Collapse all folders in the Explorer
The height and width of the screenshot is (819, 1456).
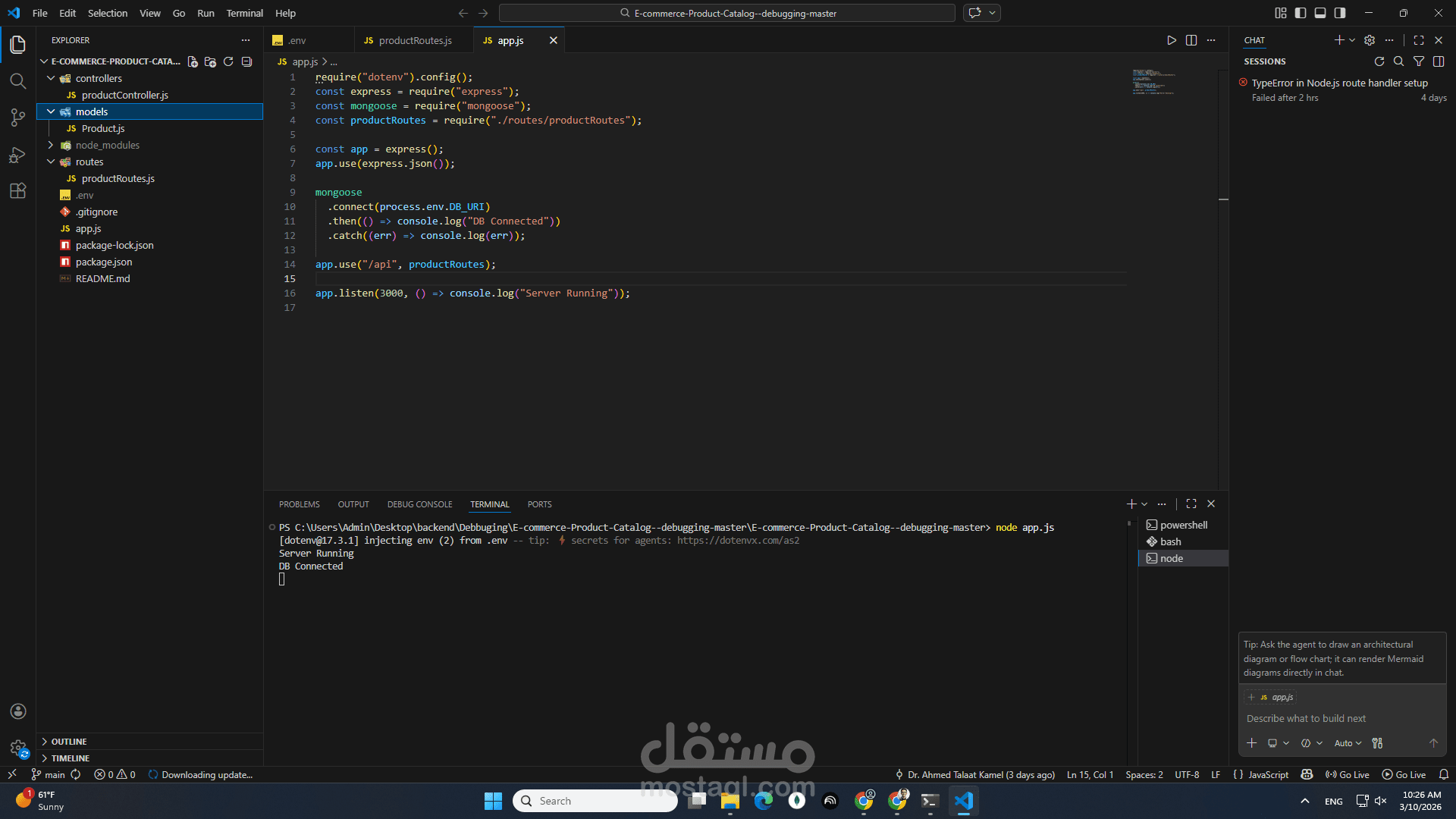[246, 61]
